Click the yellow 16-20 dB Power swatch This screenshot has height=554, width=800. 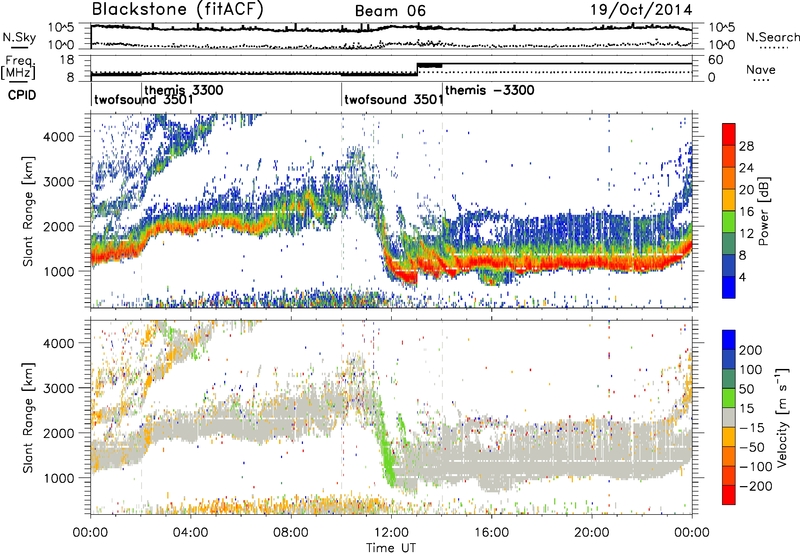pos(729,200)
